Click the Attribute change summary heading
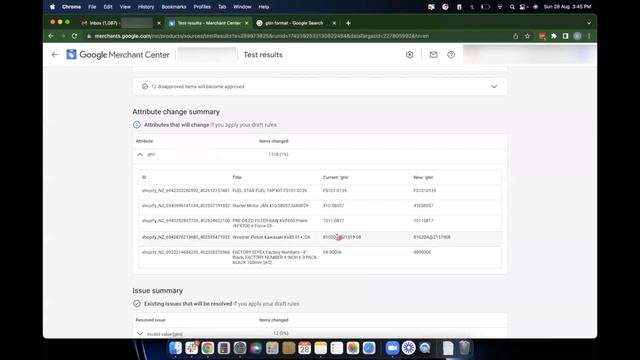The height and width of the screenshot is (360, 640). tap(176, 112)
